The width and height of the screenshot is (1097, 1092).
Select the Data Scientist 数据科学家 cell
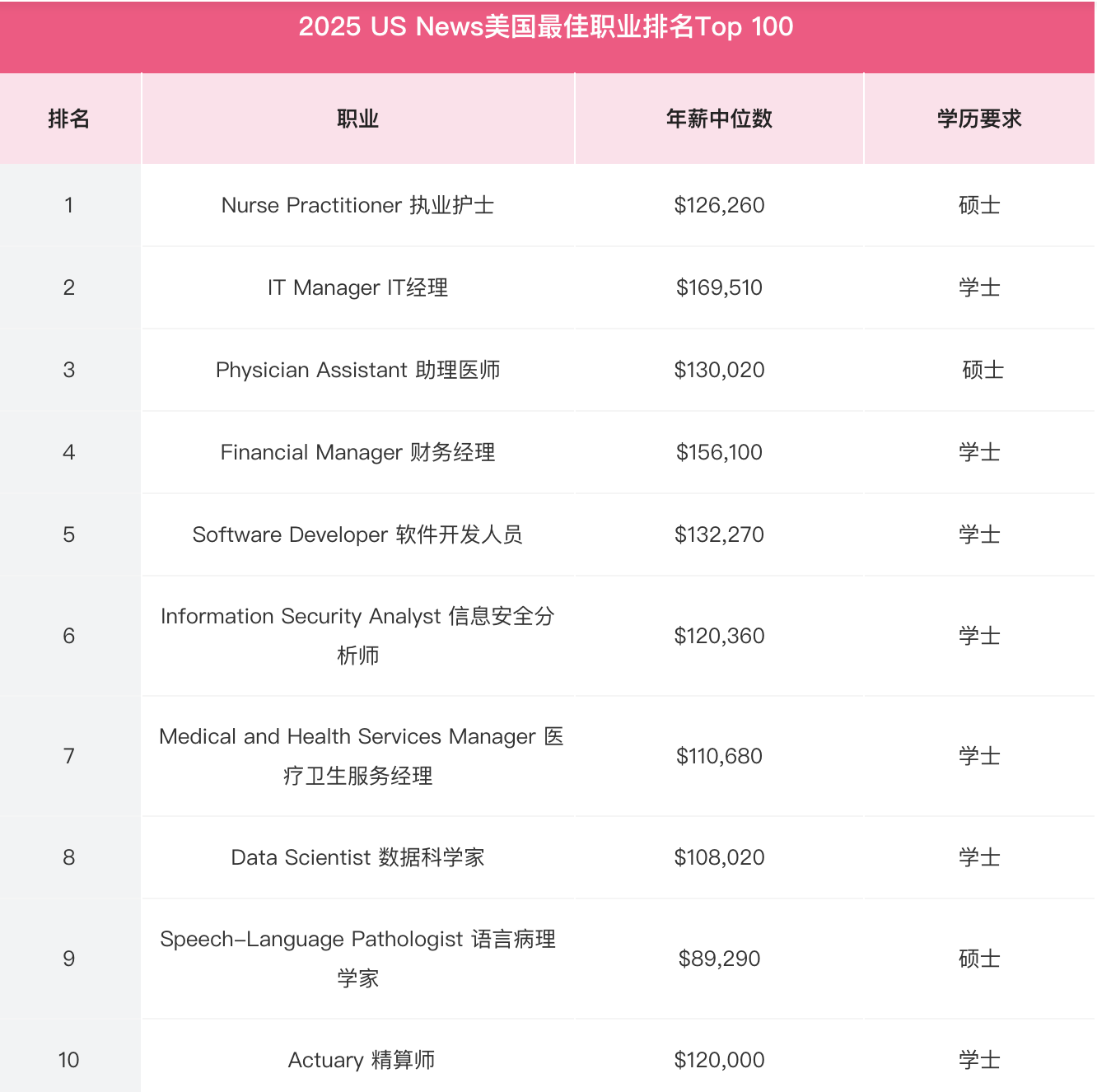click(x=357, y=857)
